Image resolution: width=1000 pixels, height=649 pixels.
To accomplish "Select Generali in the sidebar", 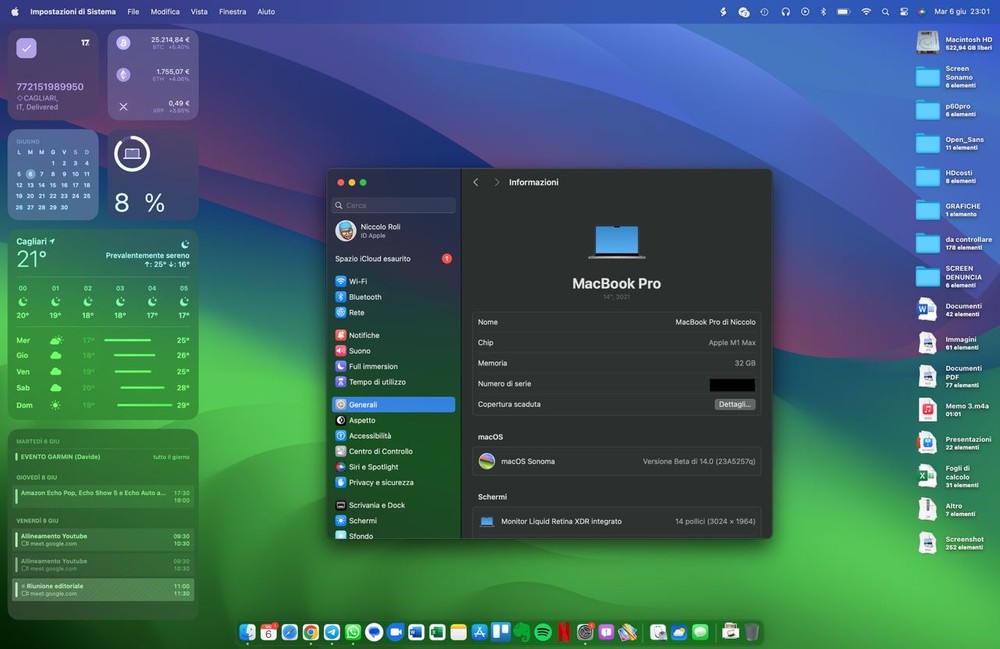I will [393, 405].
